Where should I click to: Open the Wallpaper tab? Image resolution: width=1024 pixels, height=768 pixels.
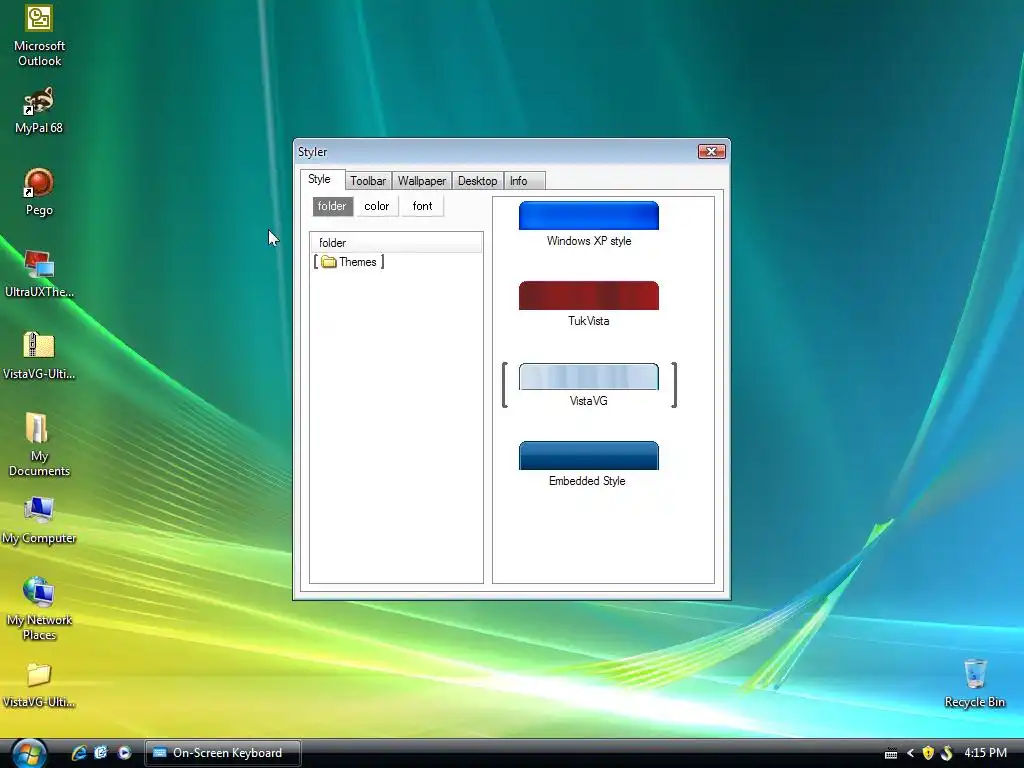422,181
